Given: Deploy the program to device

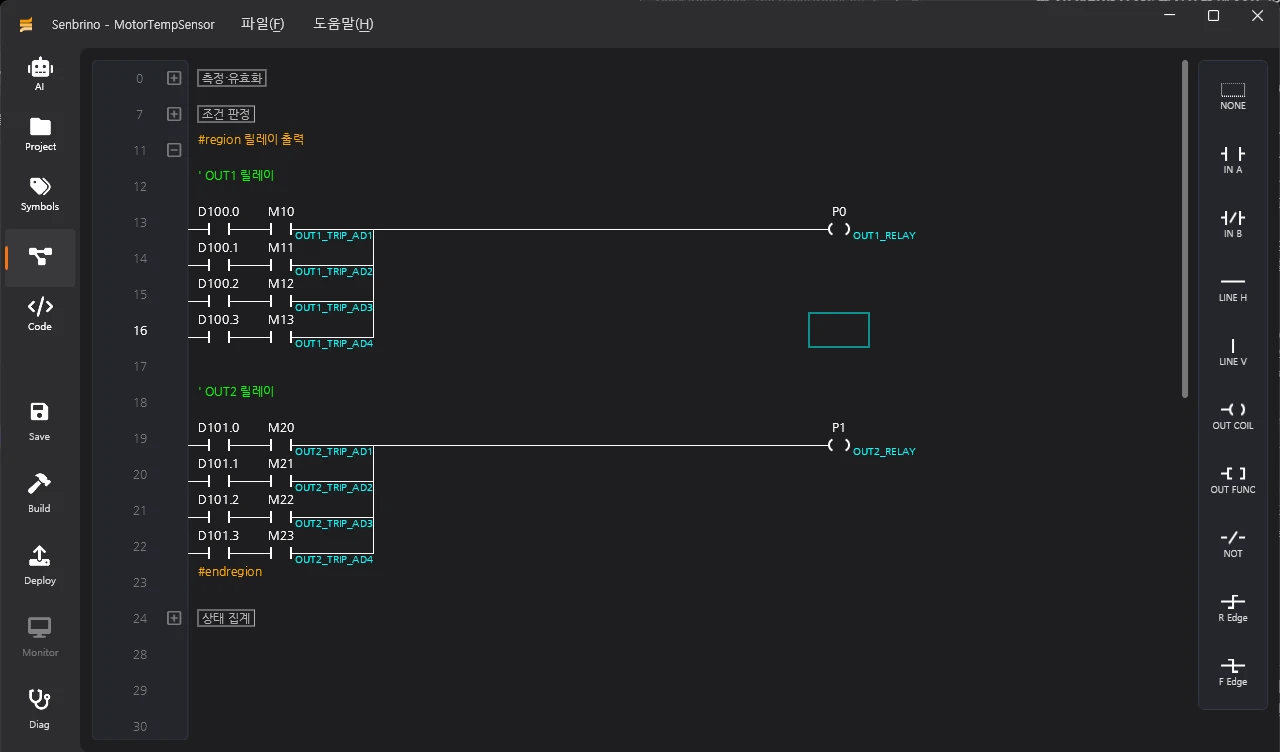Looking at the screenshot, I should (40, 565).
